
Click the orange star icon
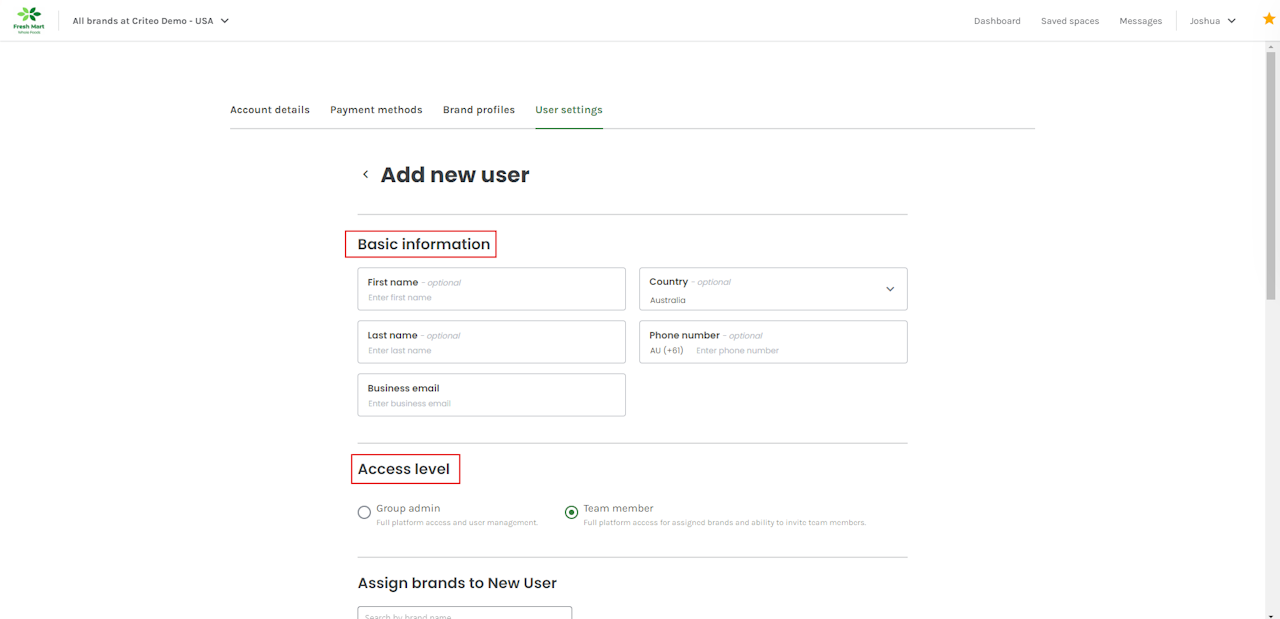[1269, 19]
